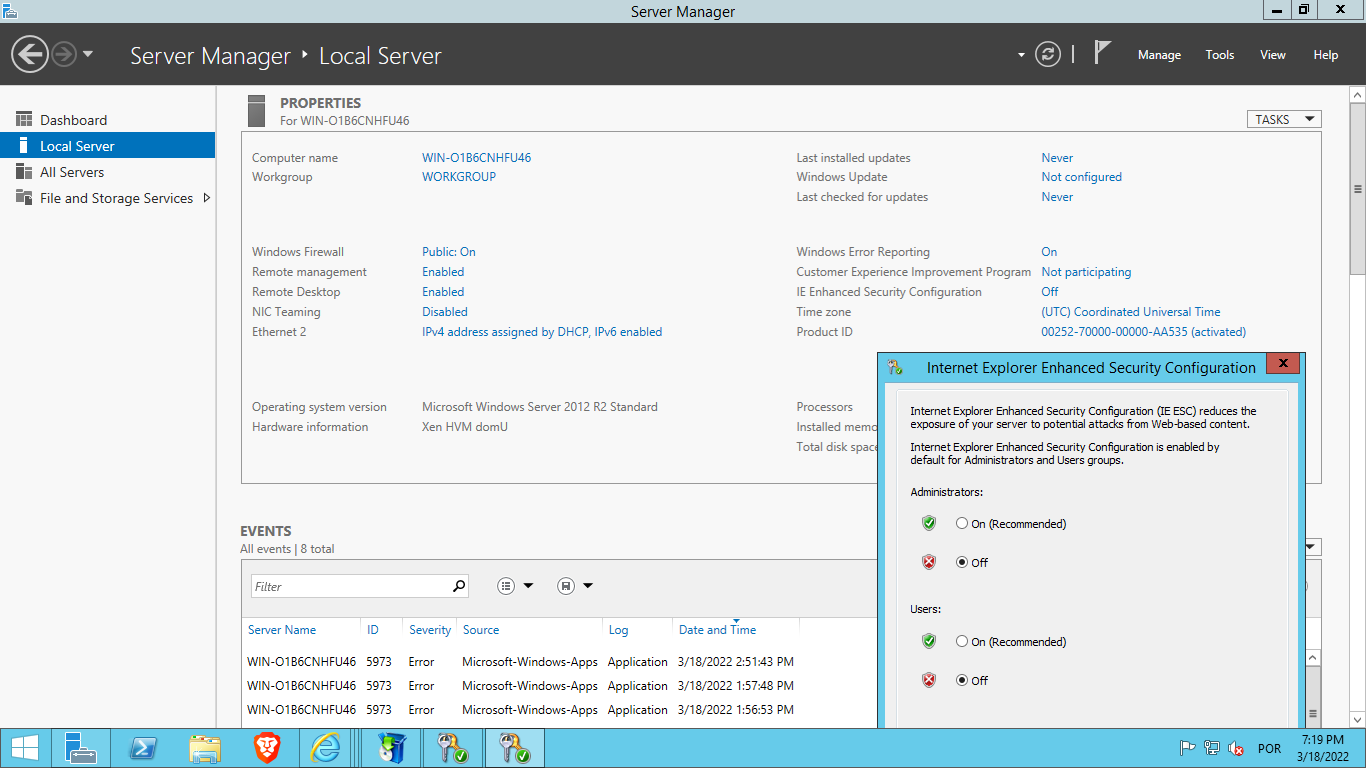
Task: Click the muted volume tray icon
Action: (1236, 748)
